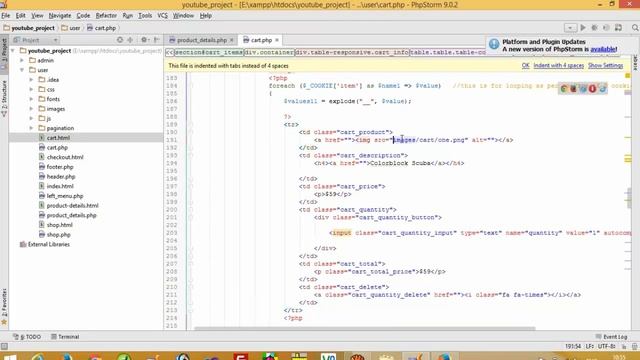Hide the Project tool window

click(x=157, y=40)
